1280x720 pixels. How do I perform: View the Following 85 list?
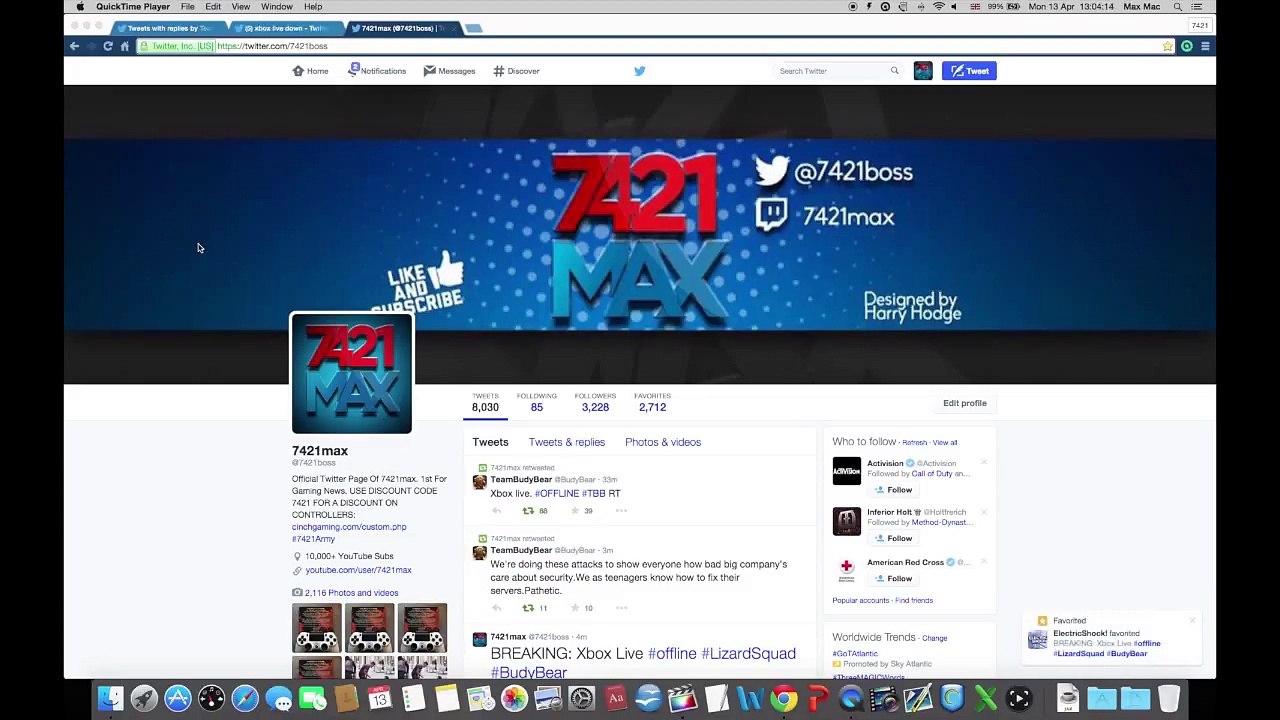[x=537, y=402]
